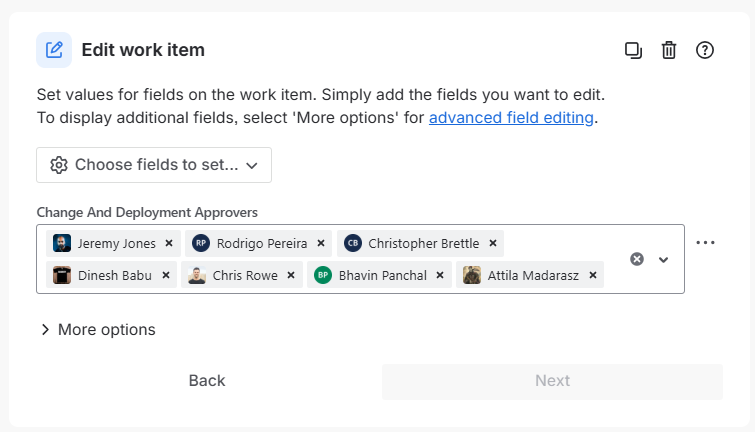Image resolution: width=755 pixels, height=432 pixels.
Task: Remove Chris Rowe from approvers
Action: click(x=291, y=275)
